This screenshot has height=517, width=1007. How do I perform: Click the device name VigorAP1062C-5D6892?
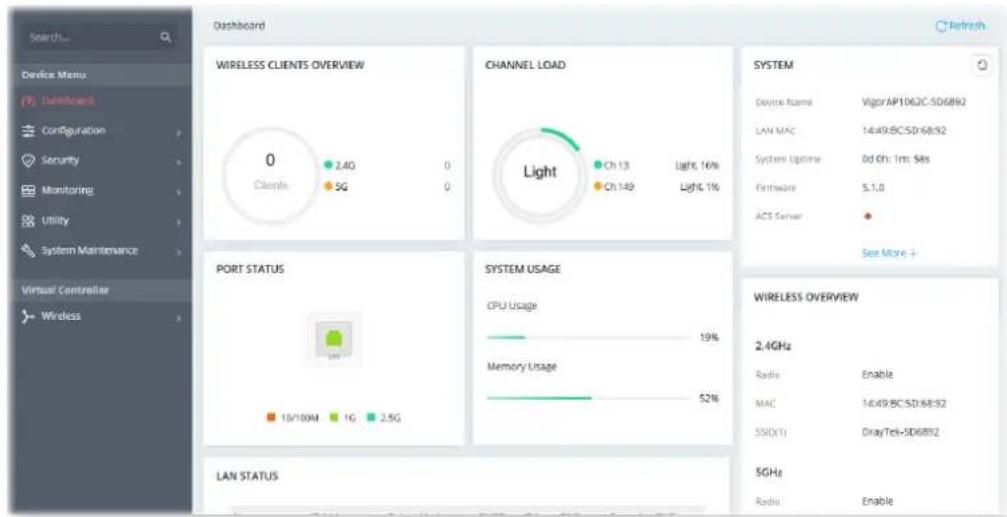click(914, 101)
